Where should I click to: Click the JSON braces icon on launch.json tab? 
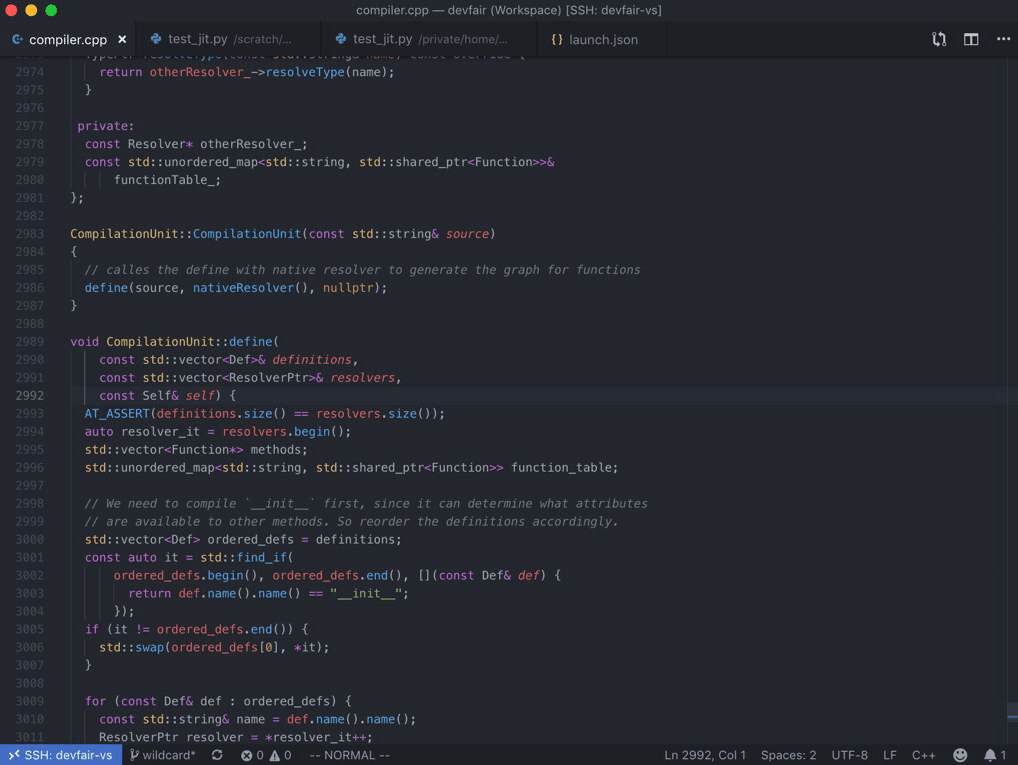coord(556,39)
